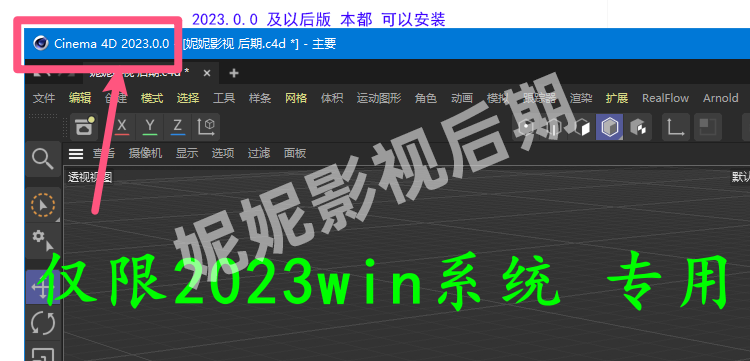The width and height of the screenshot is (750, 361).
Task: Toggle the Y axis lock
Action: 150,127
